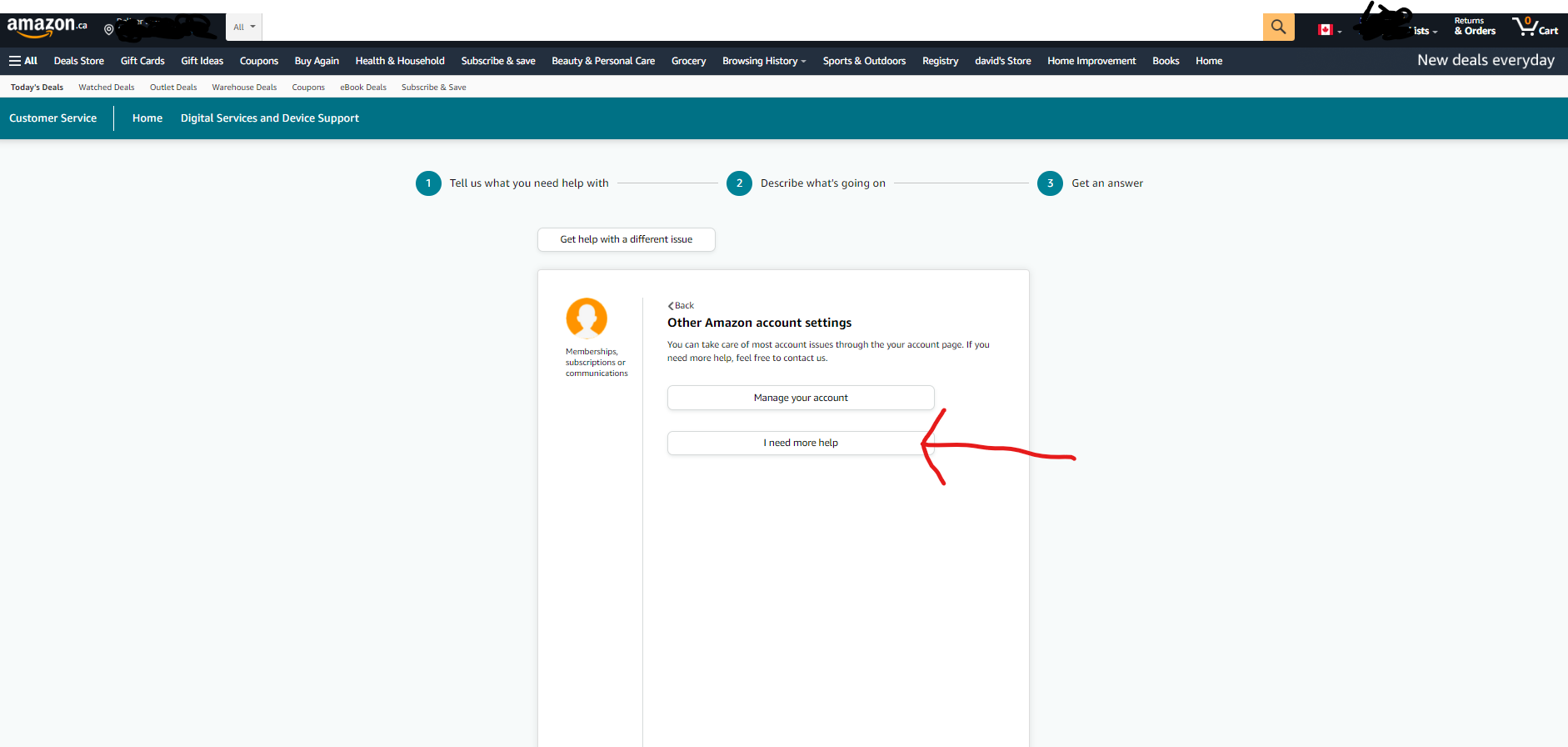This screenshot has width=1568, height=747.
Task: Click step 1 circle in progress tracker
Action: click(428, 183)
